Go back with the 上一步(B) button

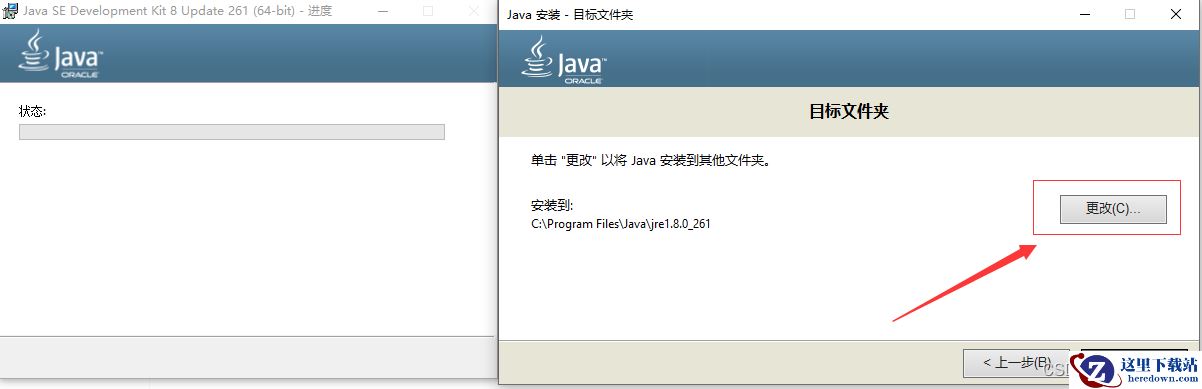click(x=1016, y=362)
